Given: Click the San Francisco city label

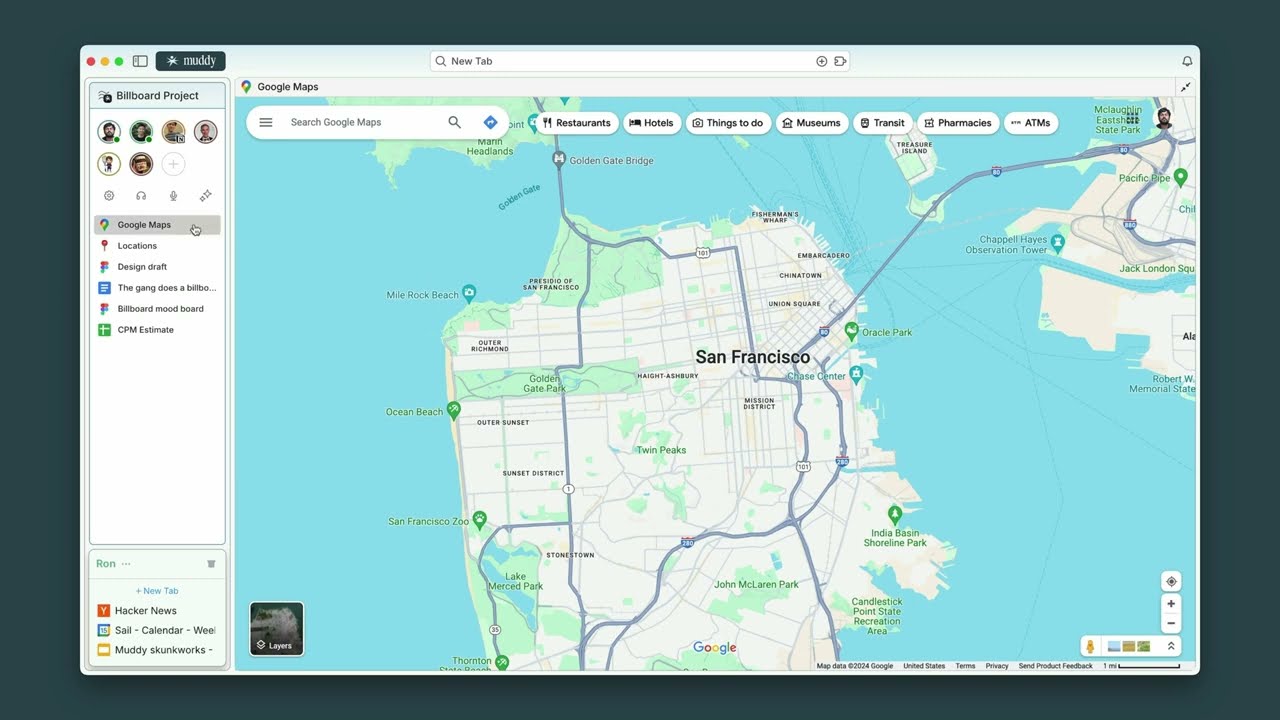Looking at the screenshot, I should (x=753, y=357).
